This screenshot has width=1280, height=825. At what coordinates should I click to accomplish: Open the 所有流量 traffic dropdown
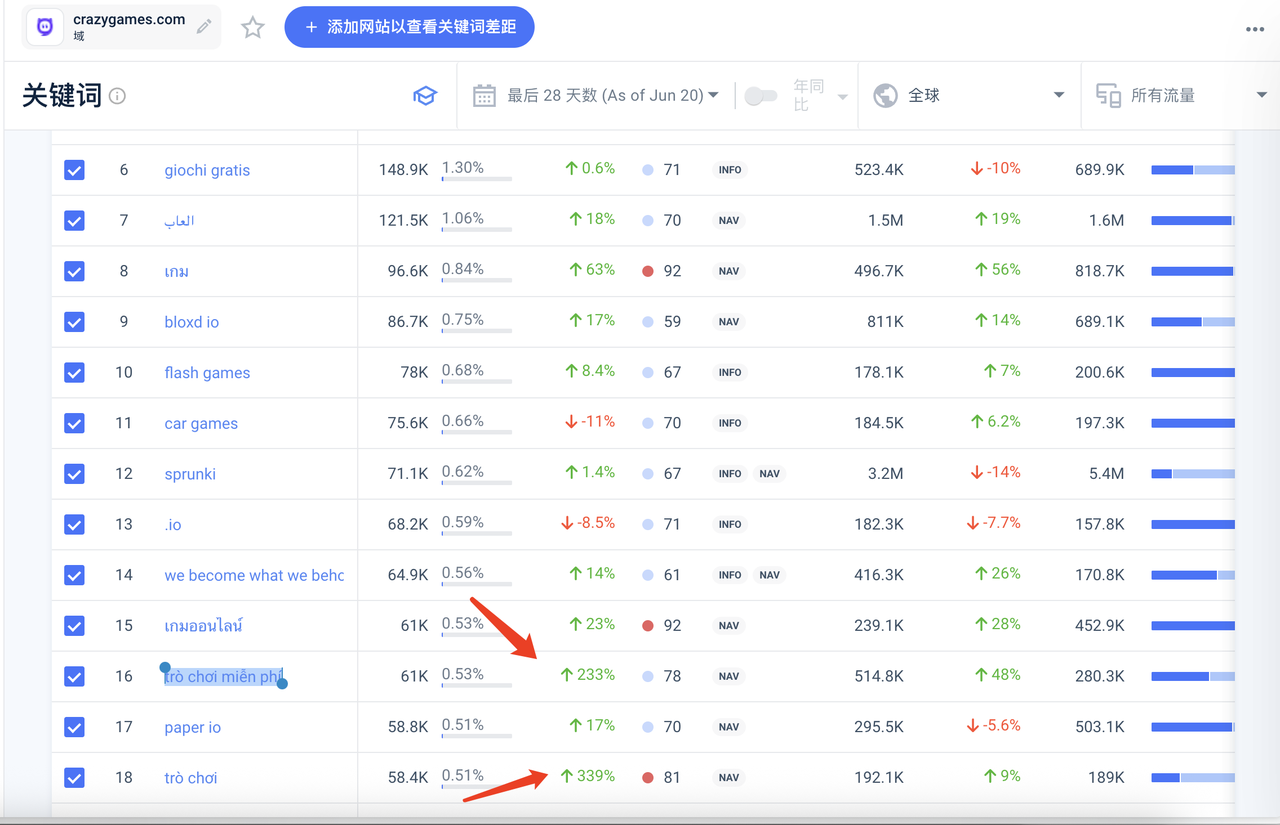pos(1261,96)
